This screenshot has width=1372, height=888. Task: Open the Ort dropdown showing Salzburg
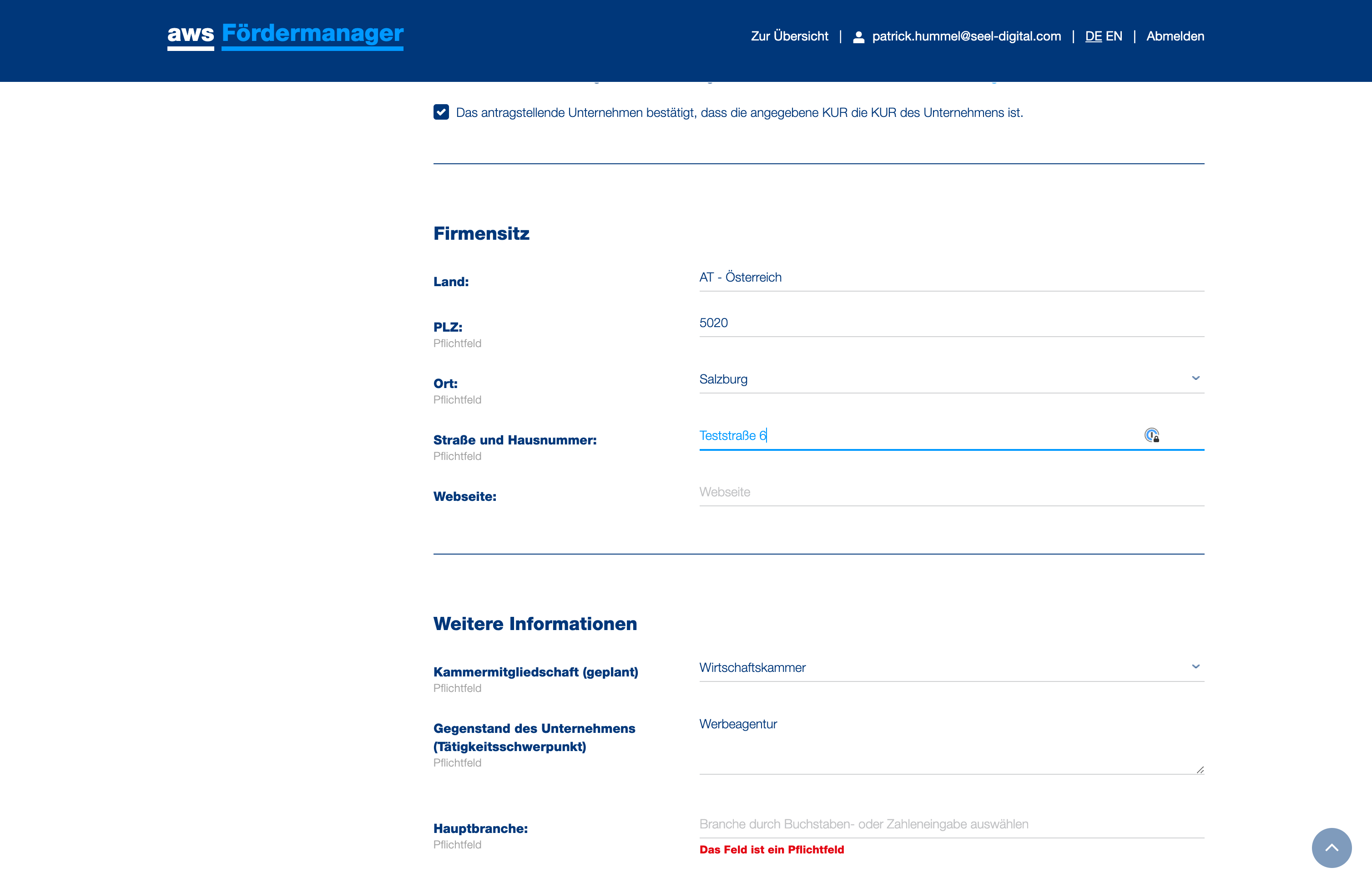(951, 379)
